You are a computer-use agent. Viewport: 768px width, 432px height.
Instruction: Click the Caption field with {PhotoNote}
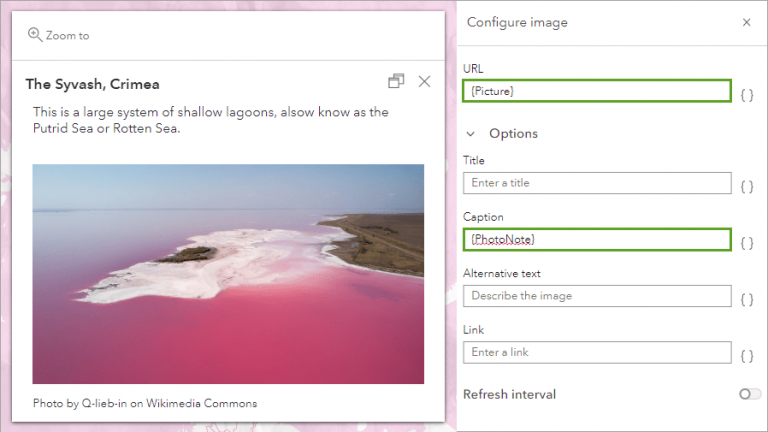[x=597, y=240]
